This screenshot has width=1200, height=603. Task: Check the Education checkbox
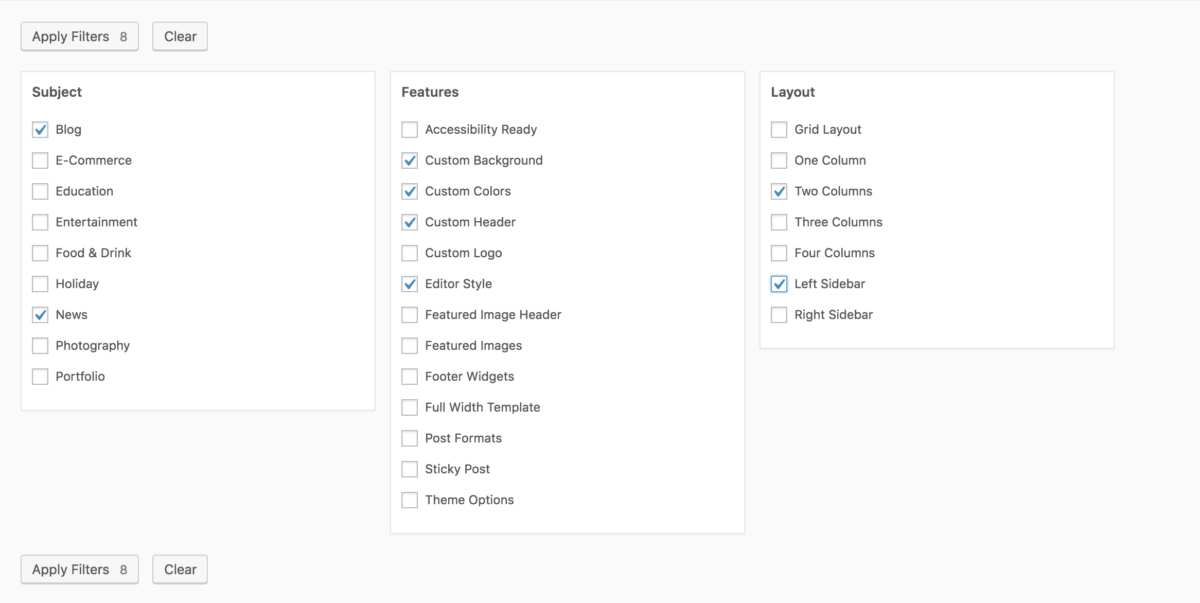click(40, 191)
